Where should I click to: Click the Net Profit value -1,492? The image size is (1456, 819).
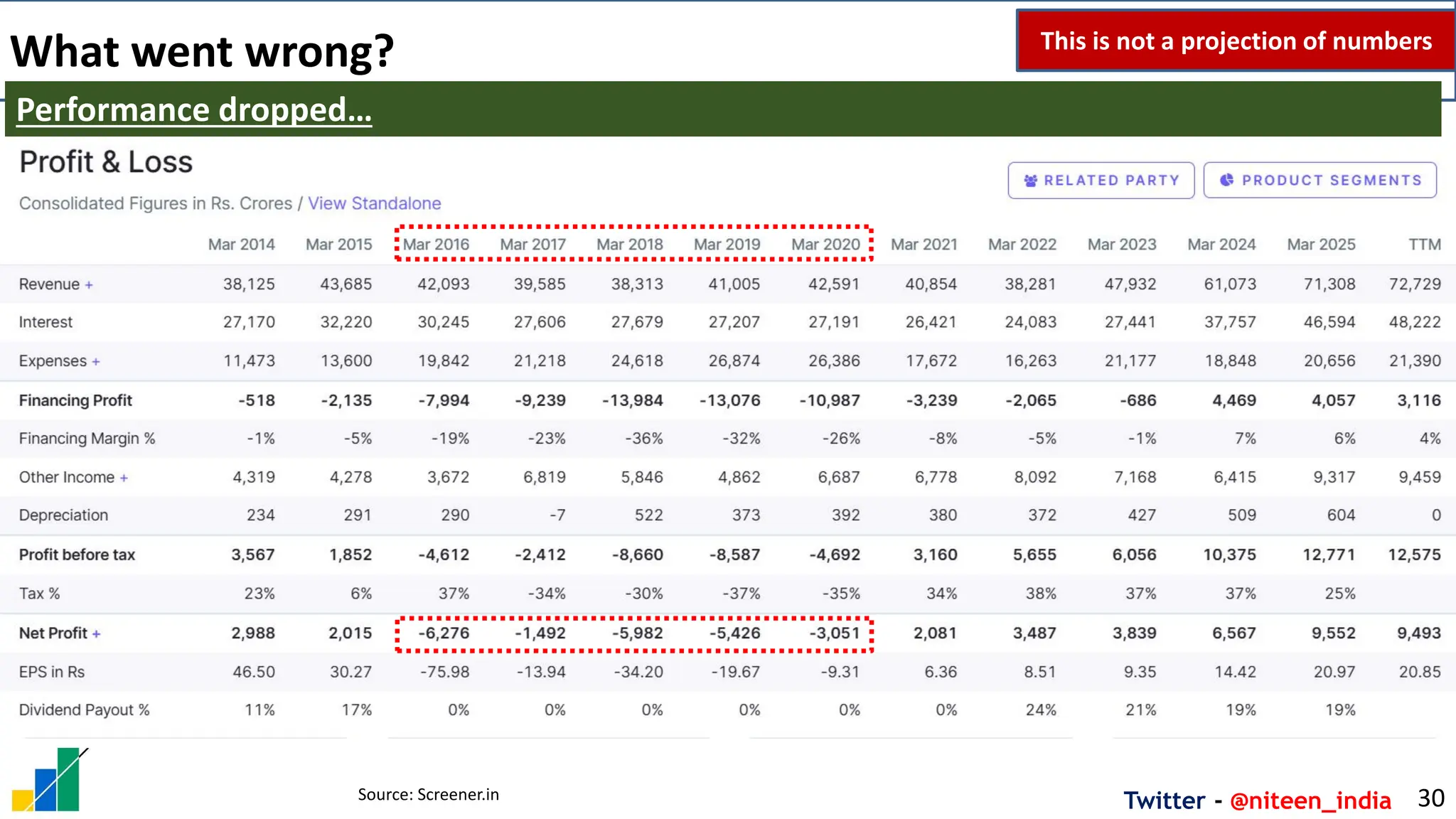(x=540, y=633)
